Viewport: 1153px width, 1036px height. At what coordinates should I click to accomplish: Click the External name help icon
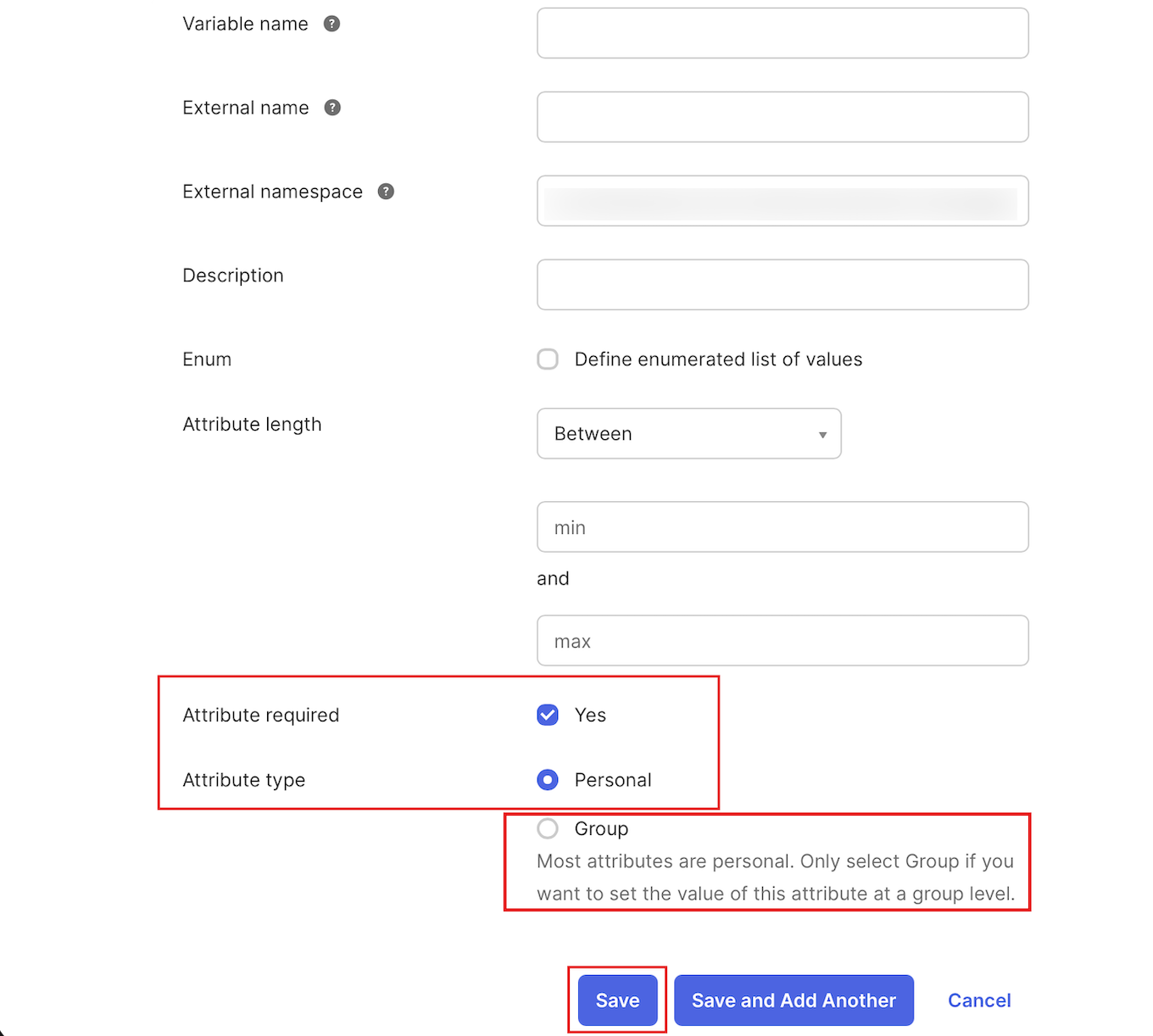333,108
